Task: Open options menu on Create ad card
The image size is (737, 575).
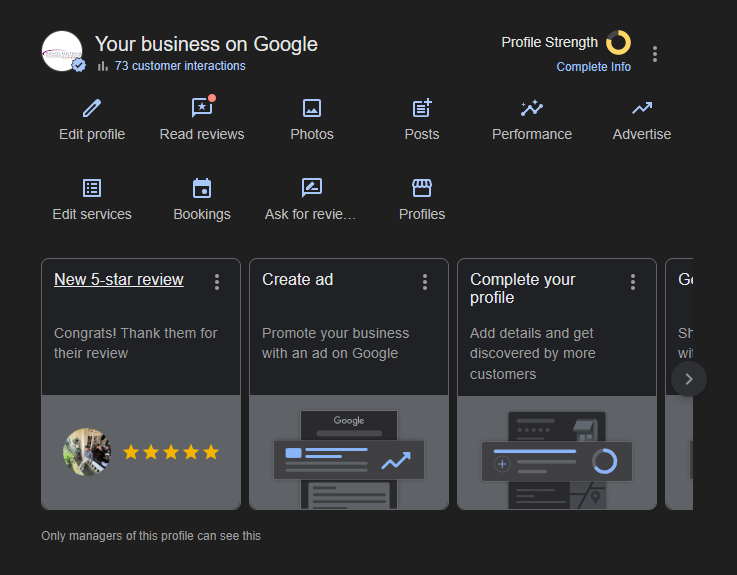Action: click(x=425, y=282)
